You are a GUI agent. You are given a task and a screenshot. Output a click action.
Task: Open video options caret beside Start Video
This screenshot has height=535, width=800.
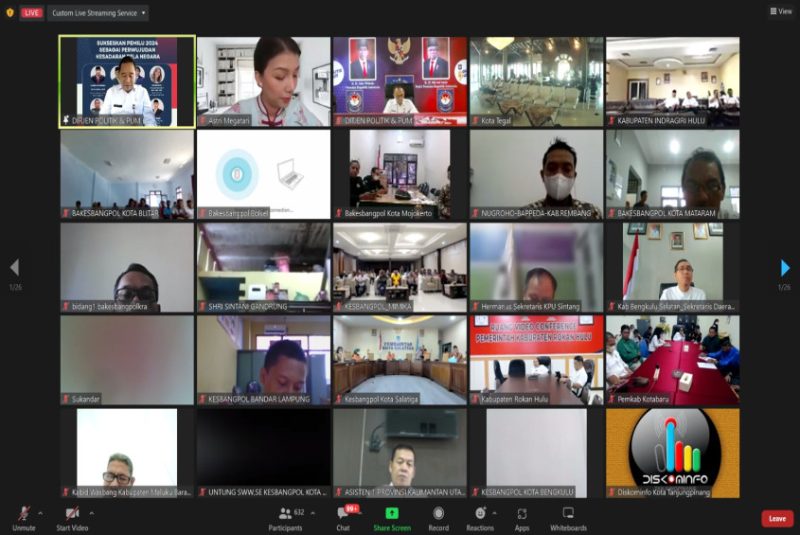click(91, 513)
